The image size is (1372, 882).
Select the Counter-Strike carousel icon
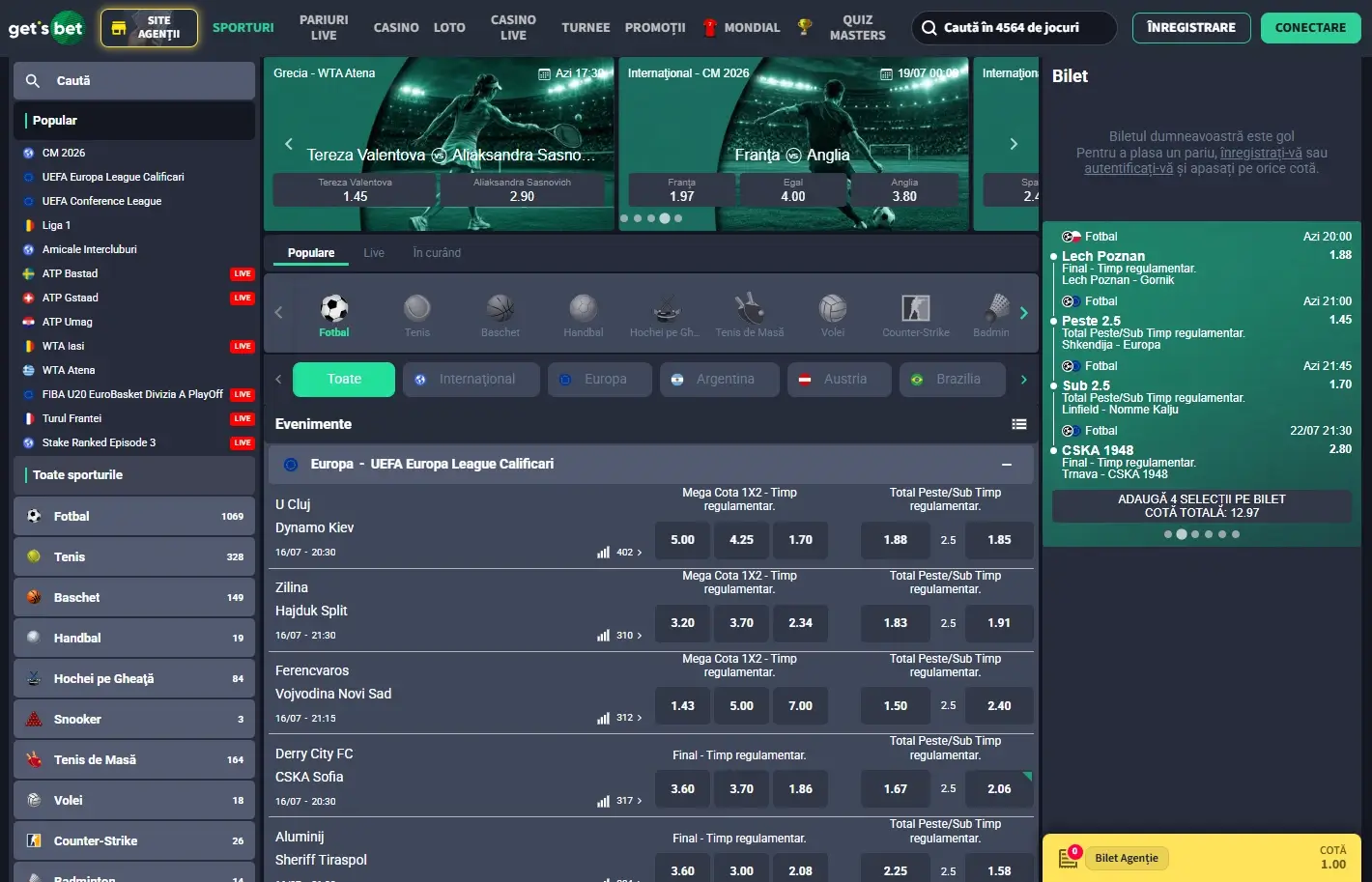[x=916, y=308]
